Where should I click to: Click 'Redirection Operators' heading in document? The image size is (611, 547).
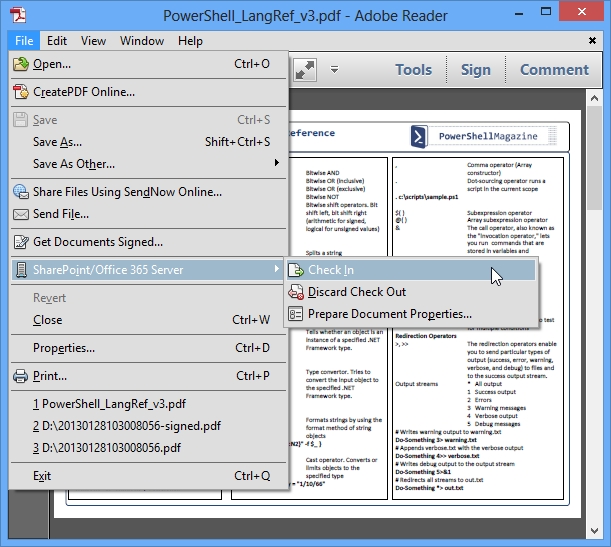click(x=426, y=336)
